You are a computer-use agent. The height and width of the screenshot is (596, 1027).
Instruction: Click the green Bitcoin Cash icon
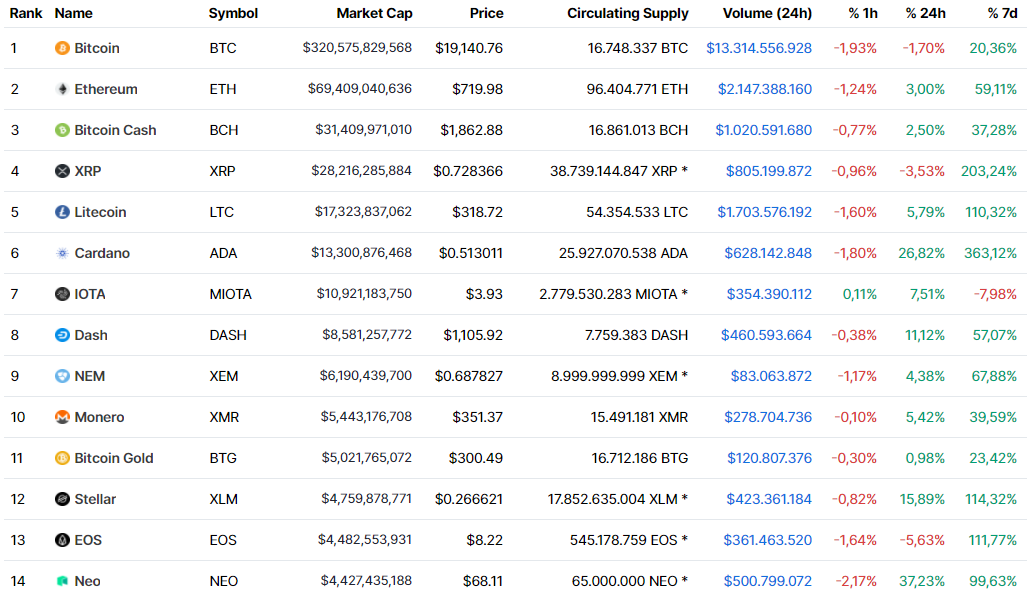[x=62, y=130]
